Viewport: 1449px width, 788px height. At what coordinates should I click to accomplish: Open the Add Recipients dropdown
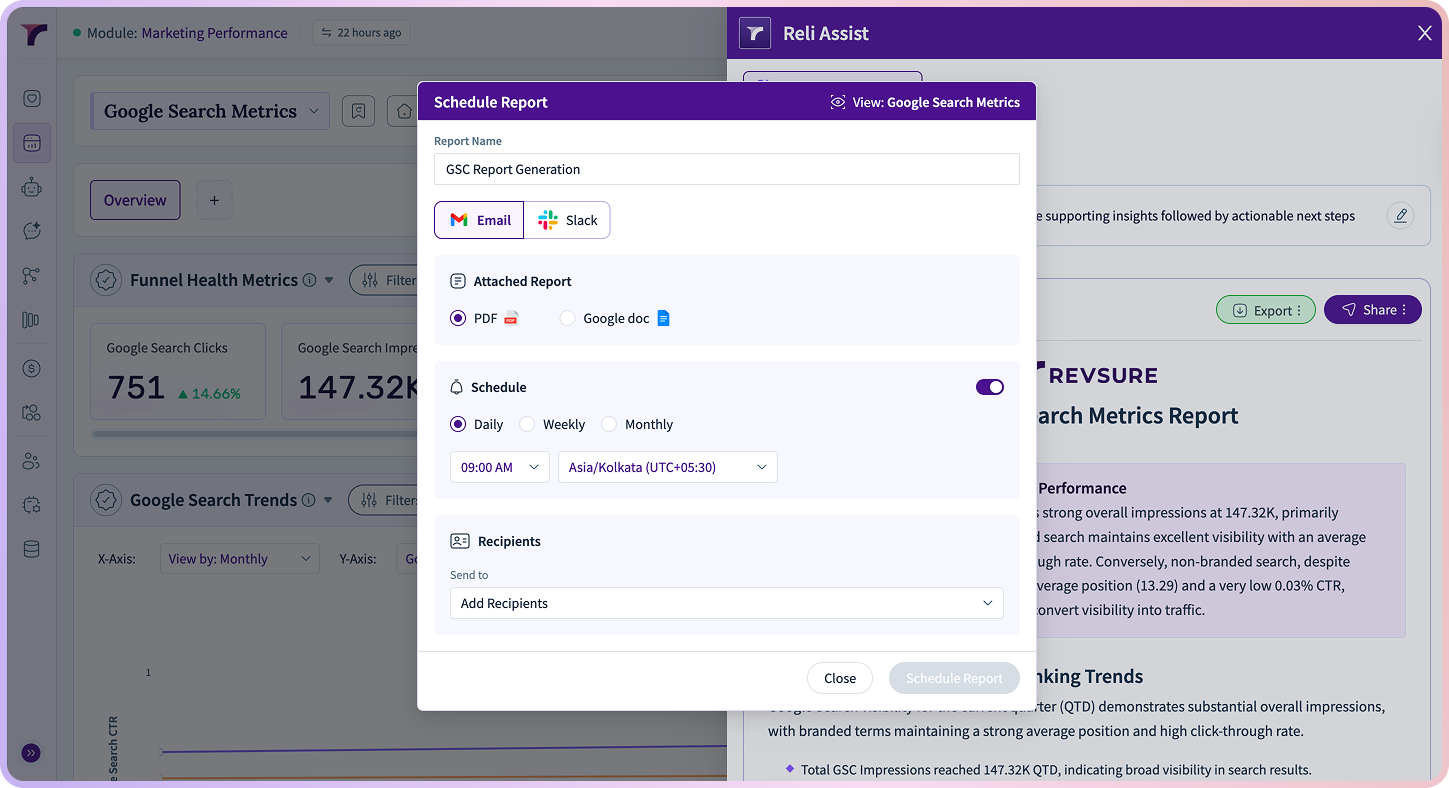click(x=727, y=603)
